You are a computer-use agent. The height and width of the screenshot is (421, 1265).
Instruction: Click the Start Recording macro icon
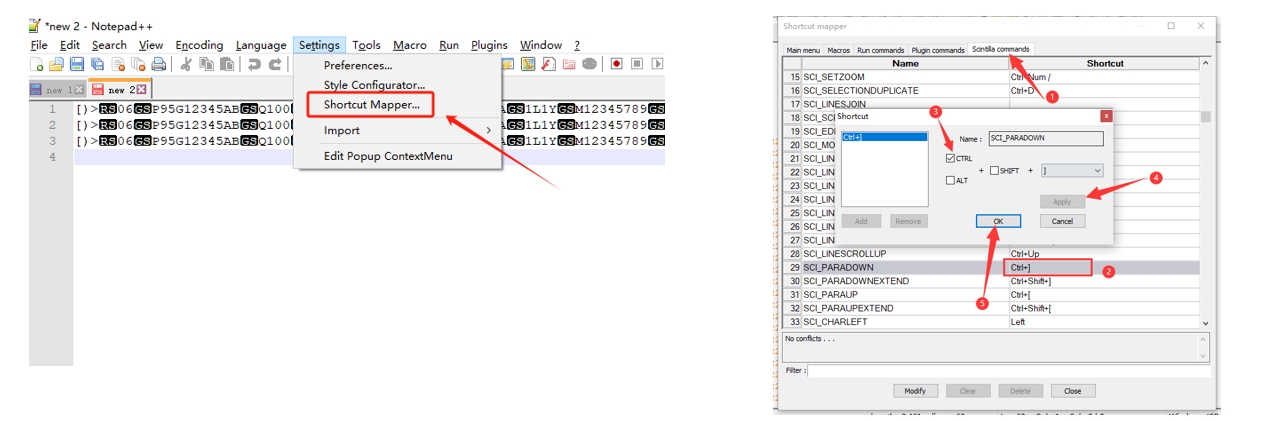[x=616, y=64]
